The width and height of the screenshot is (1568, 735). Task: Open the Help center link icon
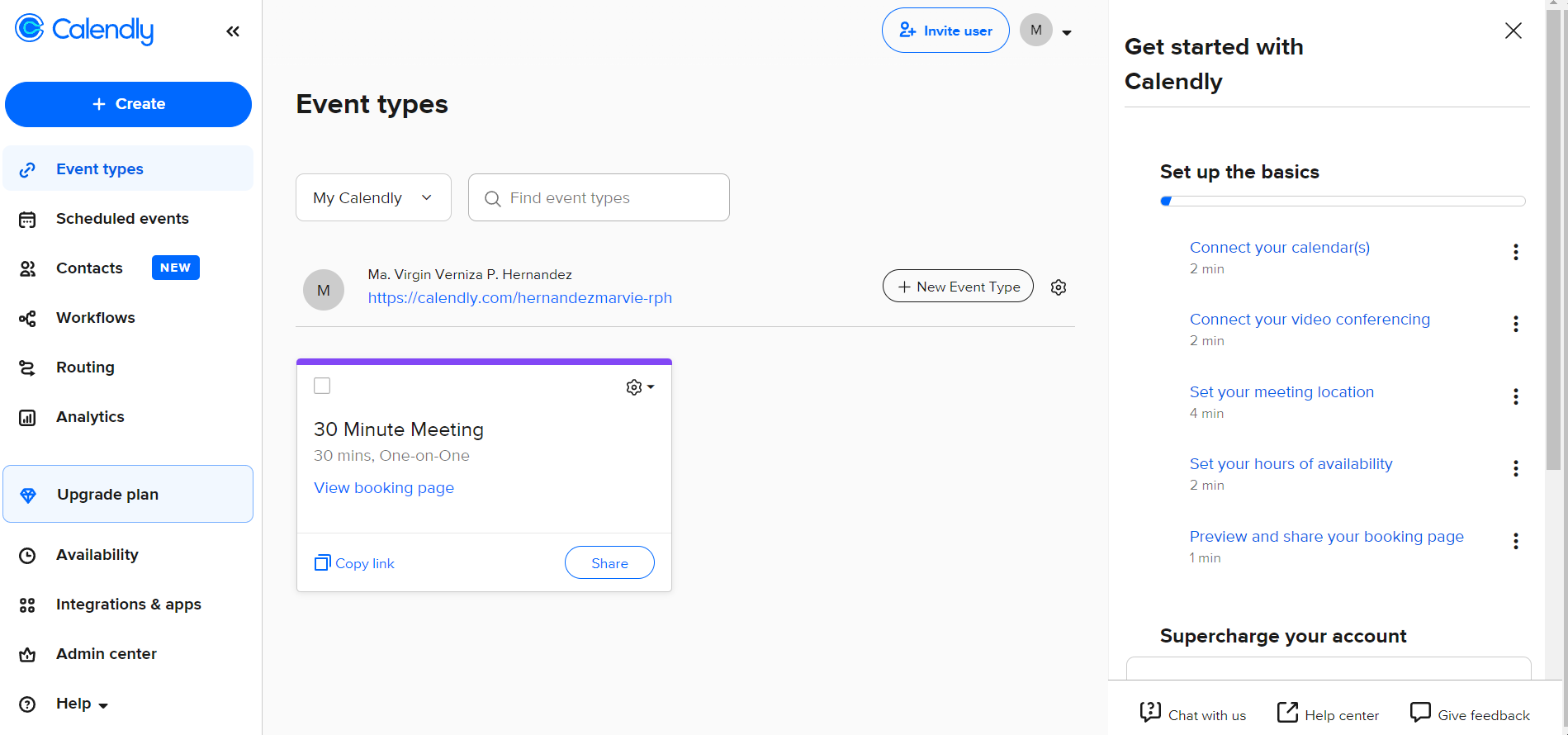click(x=1287, y=713)
